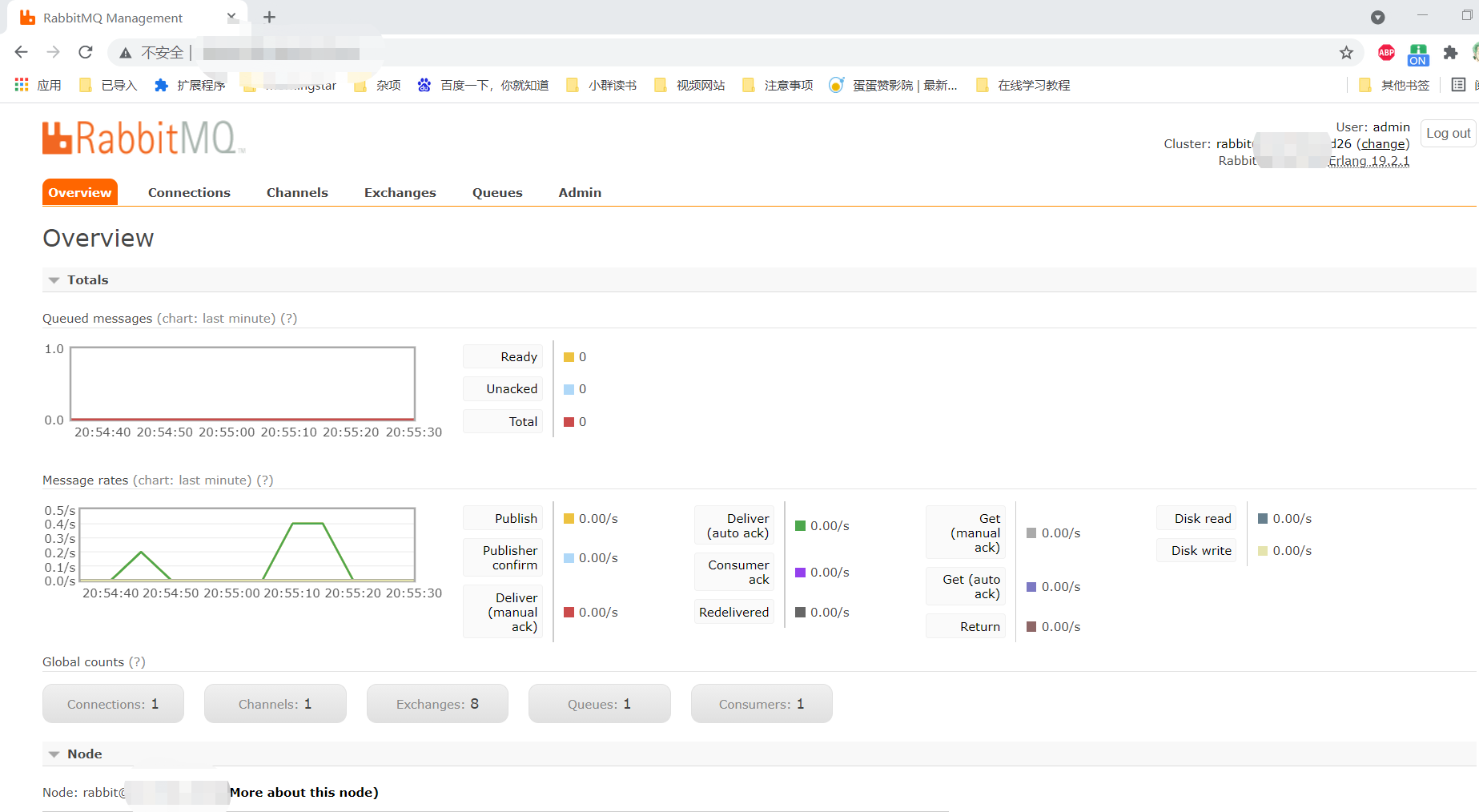The width and height of the screenshot is (1479, 812).
Task: Change Message rates chart range link
Action: coord(193,480)
